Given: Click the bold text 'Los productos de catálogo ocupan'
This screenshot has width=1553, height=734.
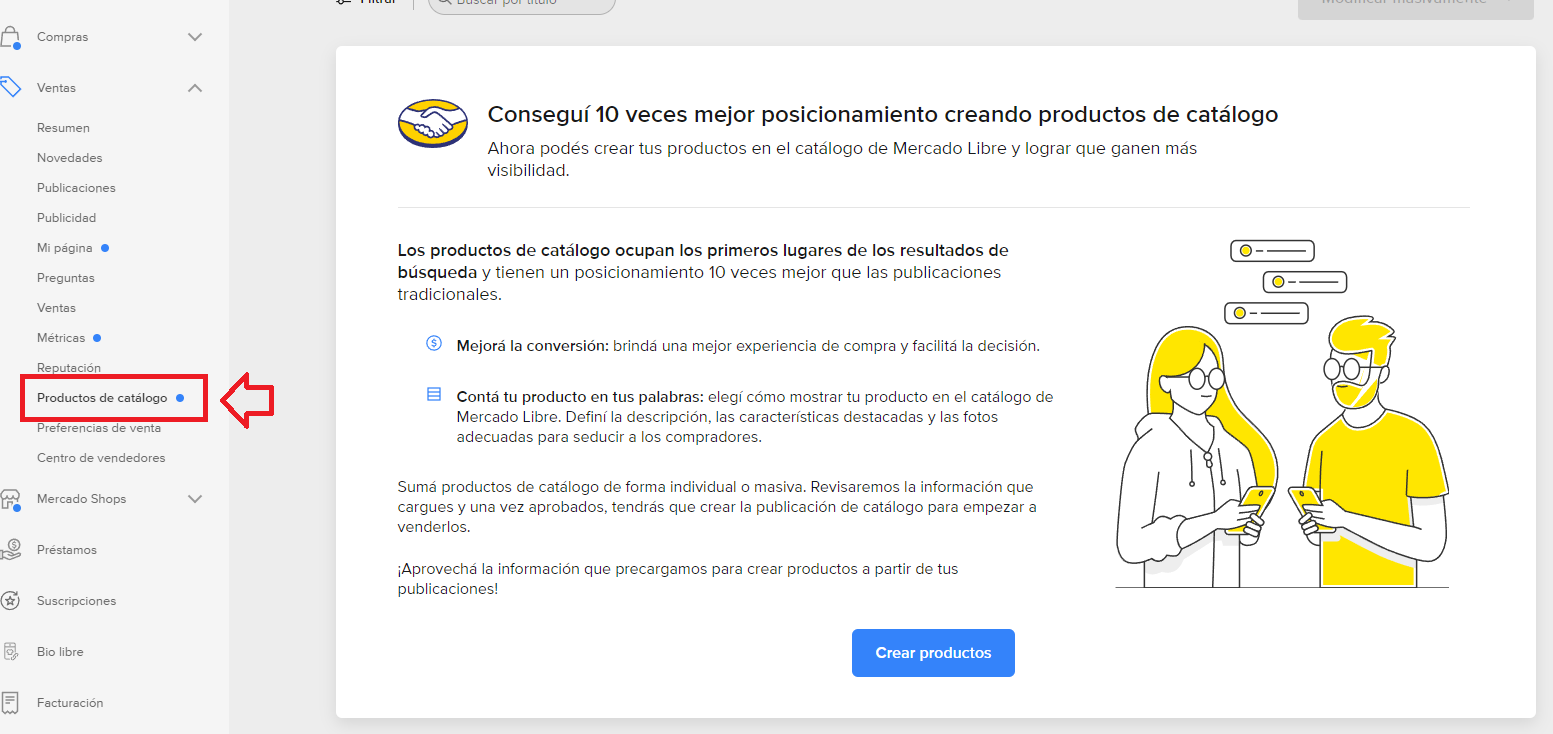Looking at the screenshot, I should 703,261.
